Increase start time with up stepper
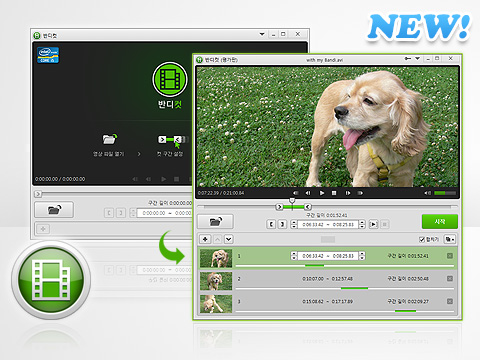The width and height of the screenshot is (480, 360). coord(294,222)
